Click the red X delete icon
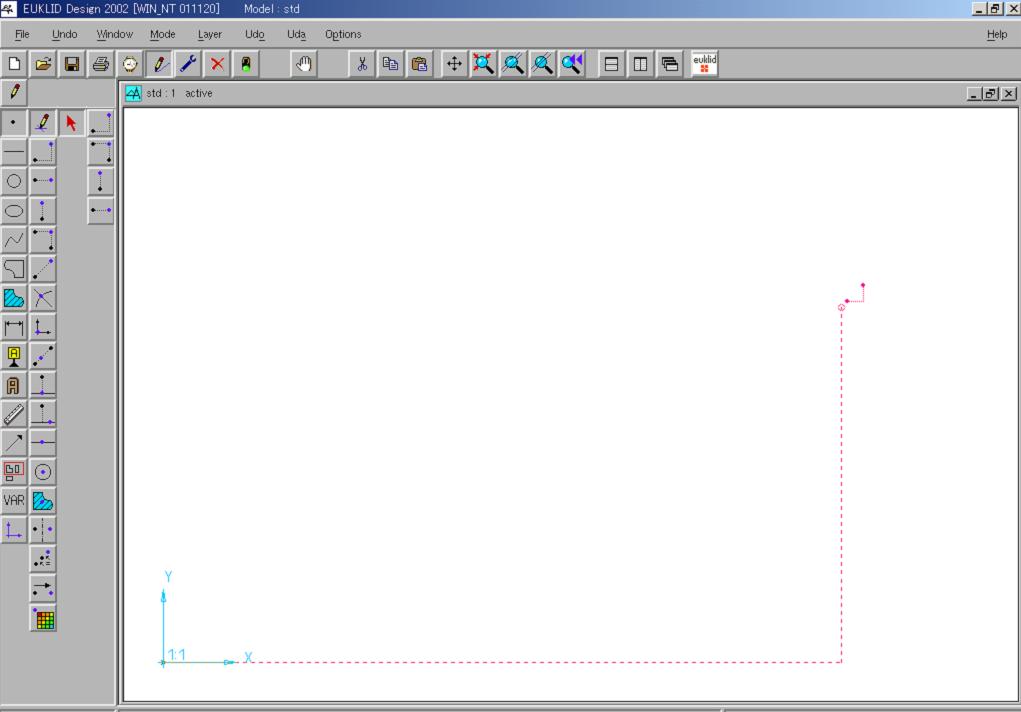Viewport: 1021px width, 712px height. pos(217,64)
